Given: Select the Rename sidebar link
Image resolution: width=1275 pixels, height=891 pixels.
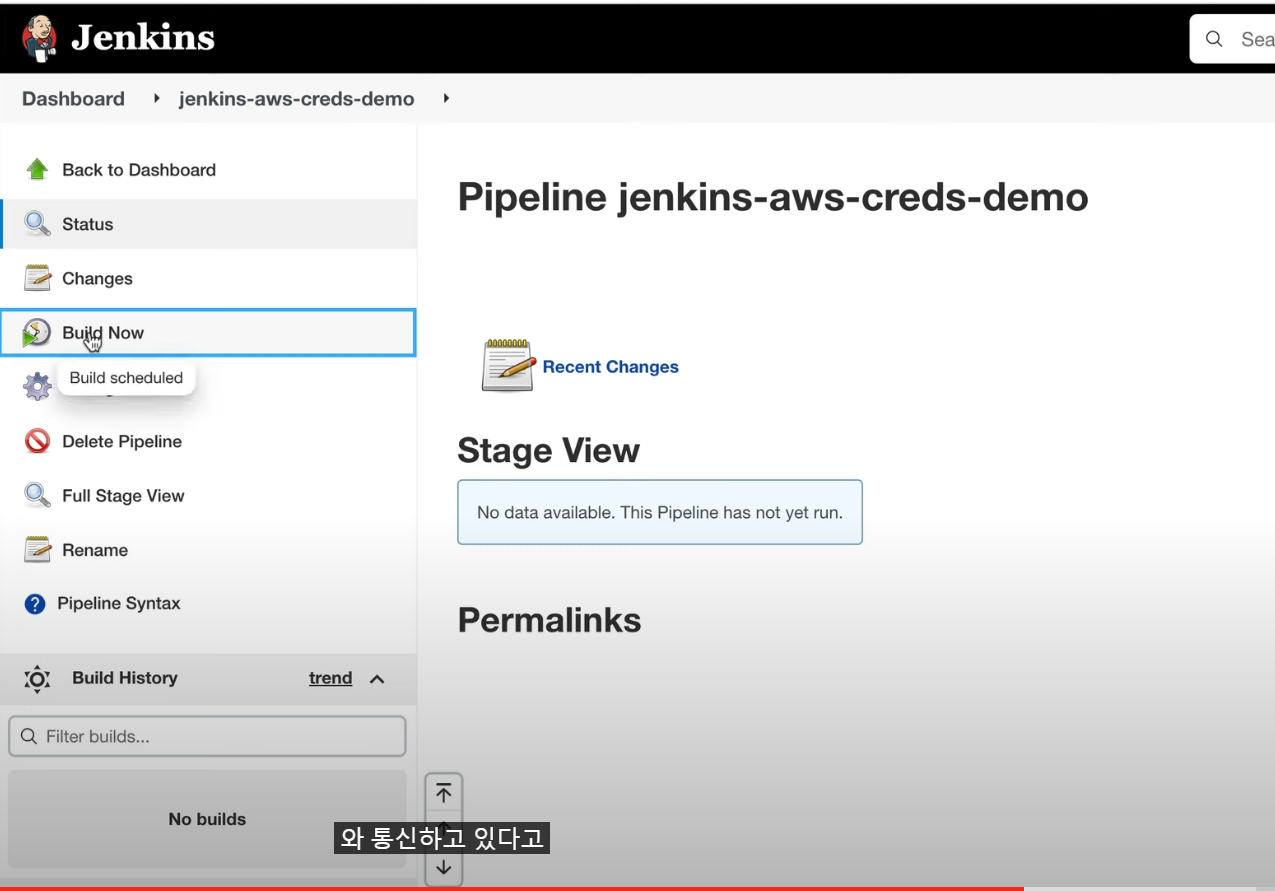Looking at the screenshot, I should 95,550.
